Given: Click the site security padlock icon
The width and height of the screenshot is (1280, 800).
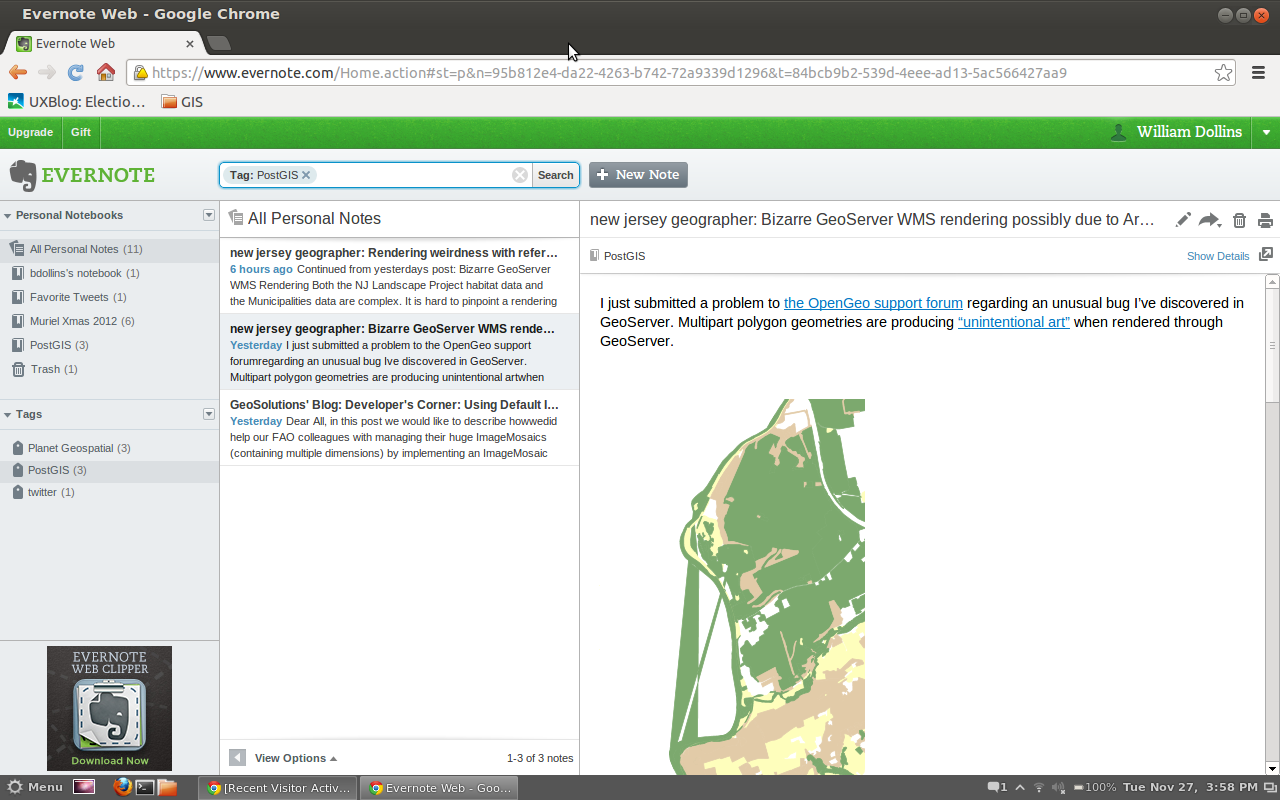Looking at the screenshot, I should (141, 72).
